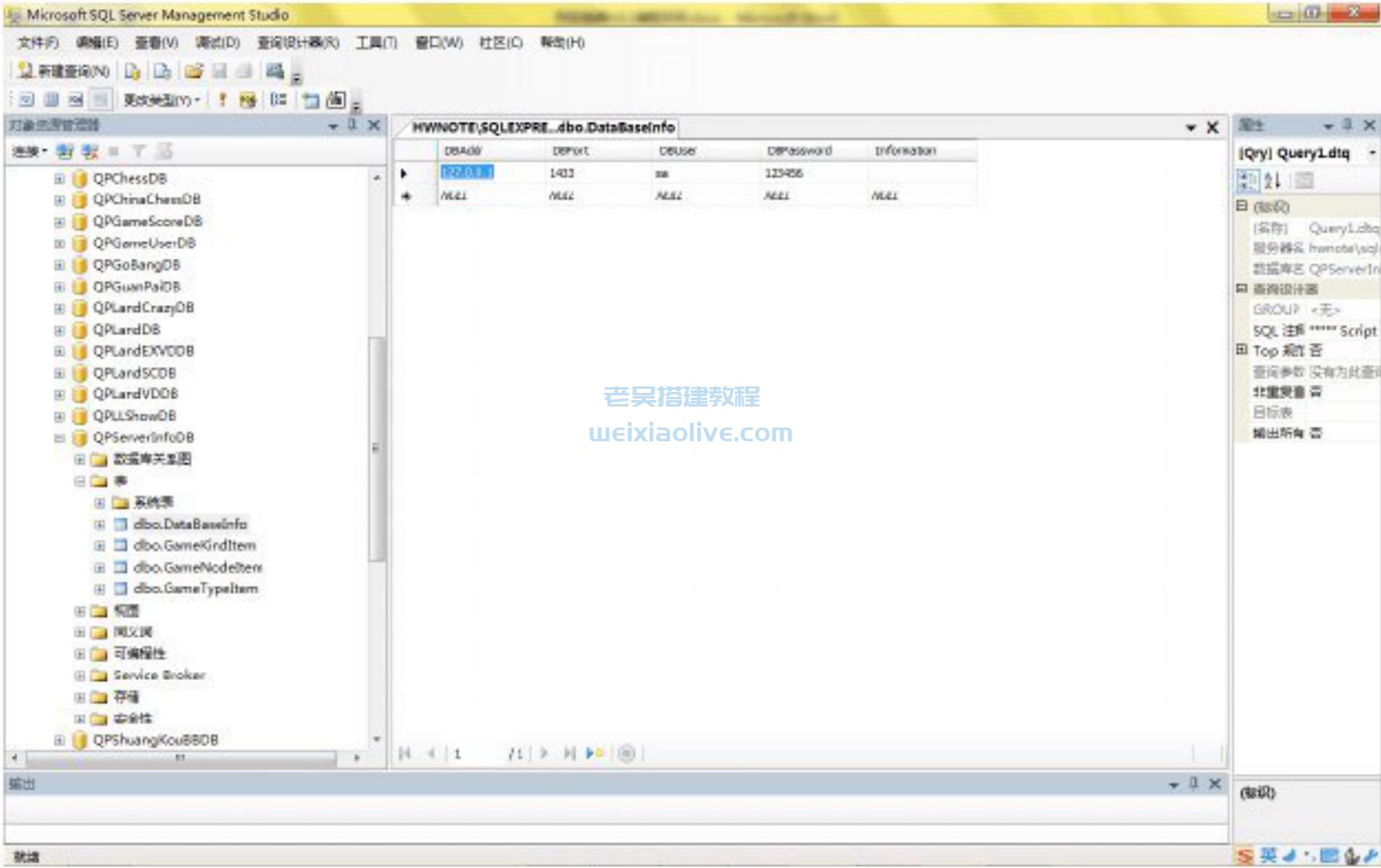1381x868 pixels.
Task: Sort properties alphabetically in Properties panel
Action: 1272,181
